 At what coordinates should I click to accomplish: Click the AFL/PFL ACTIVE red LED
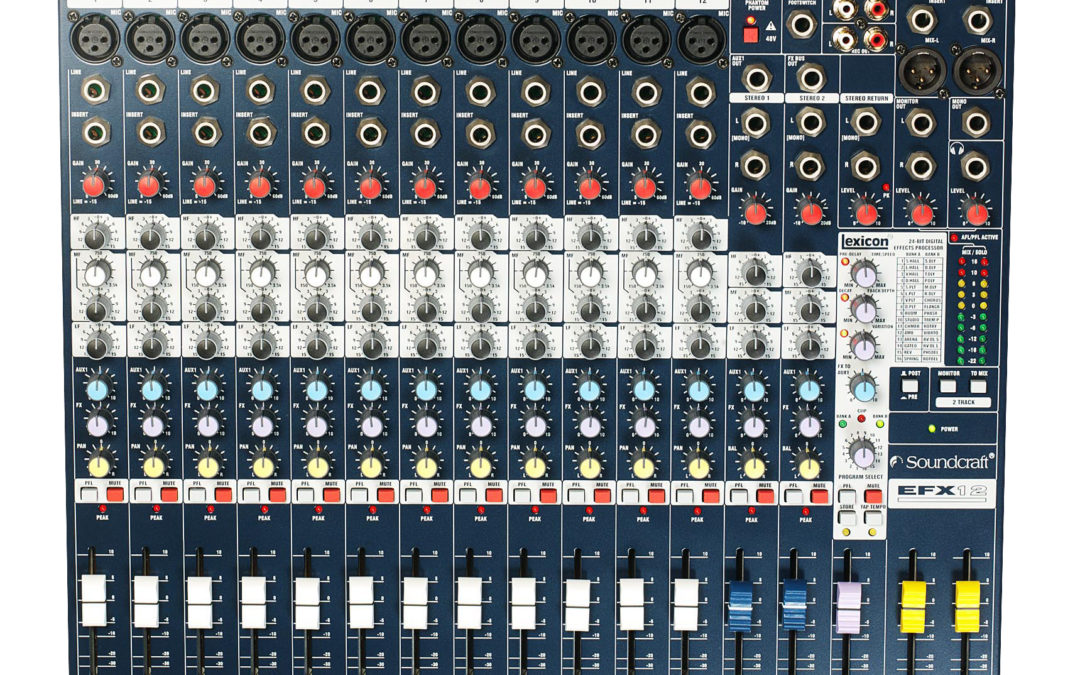[x=954, y=238]
